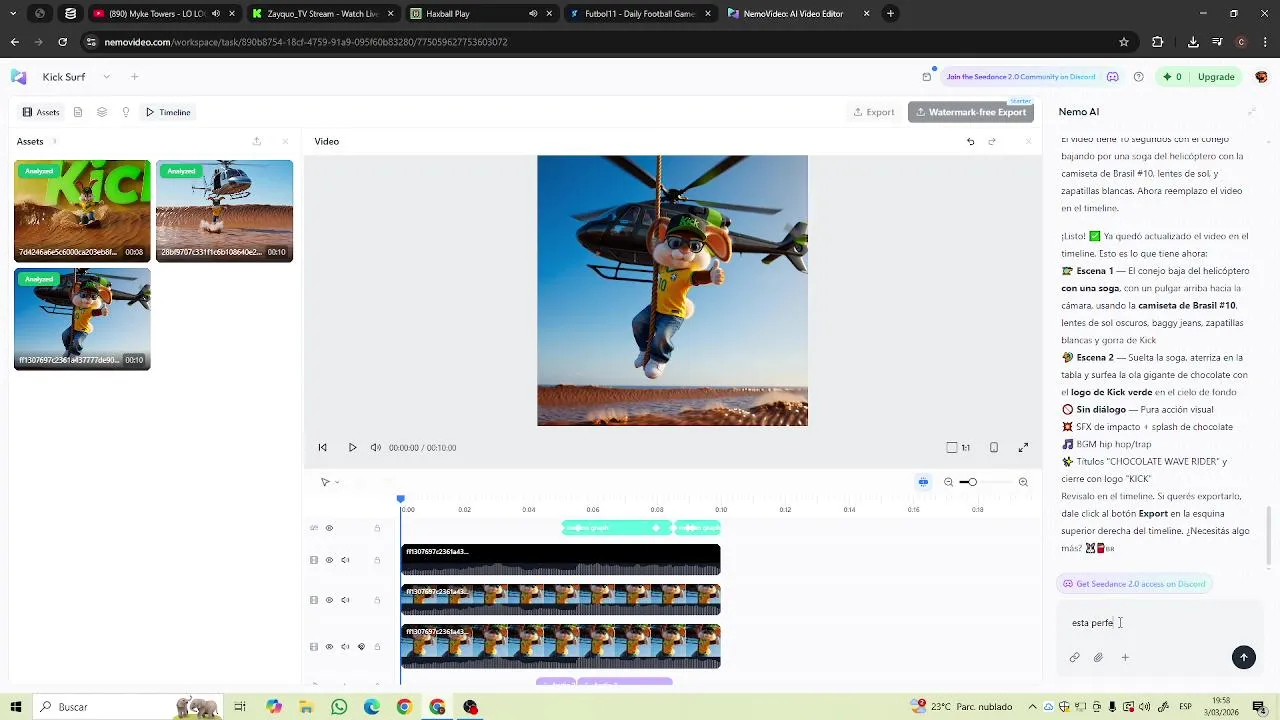Open the chat plus options
The height and width of the screenshot is (720, 1280).
(x=1125, y=658)
